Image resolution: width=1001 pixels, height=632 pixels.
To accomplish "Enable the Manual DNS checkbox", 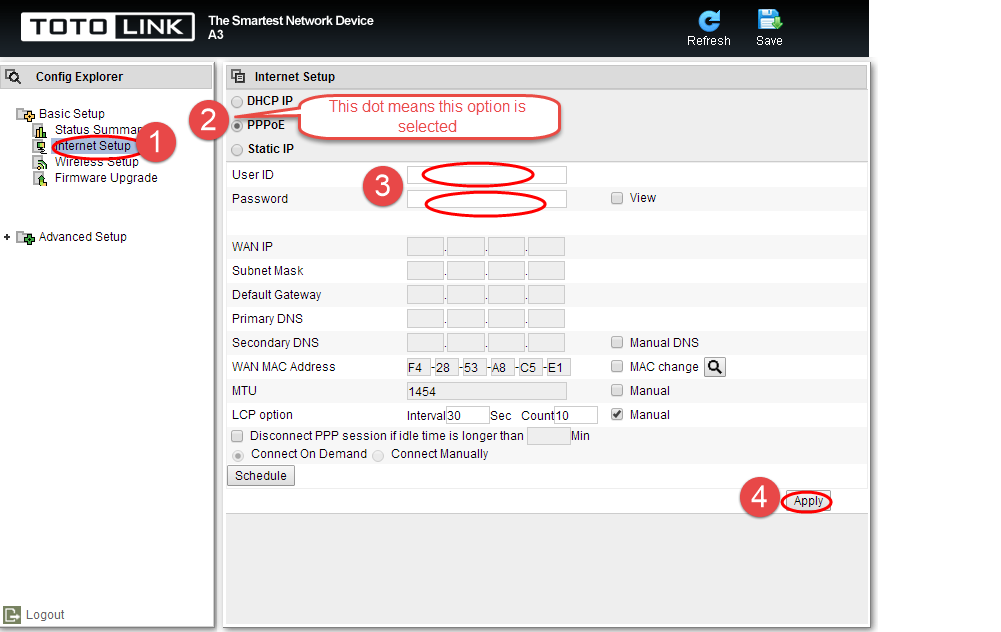I will [x=617, y=342].
